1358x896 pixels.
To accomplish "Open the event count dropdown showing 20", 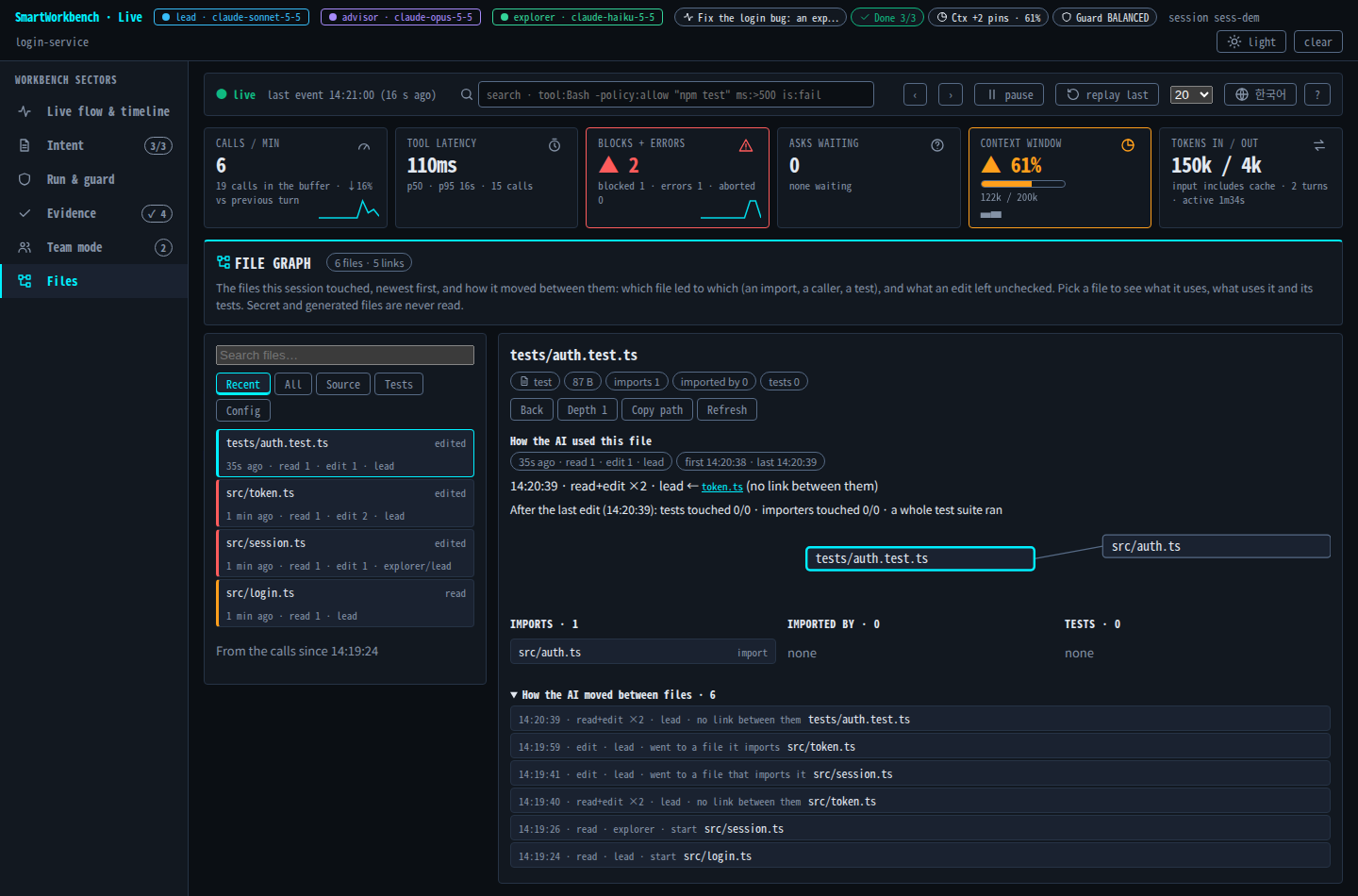I will pyautogui.click(x=1191, y=94).
